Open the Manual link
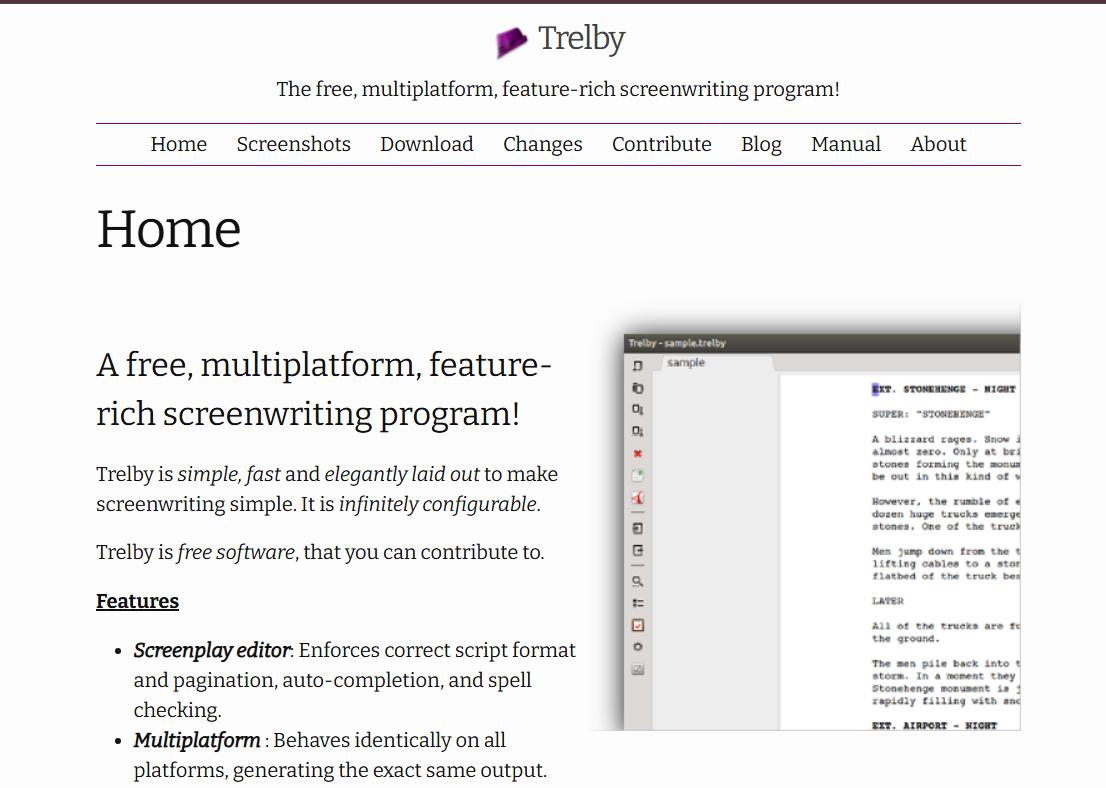This screenshot has width=1106, height=788. (846, 145)
